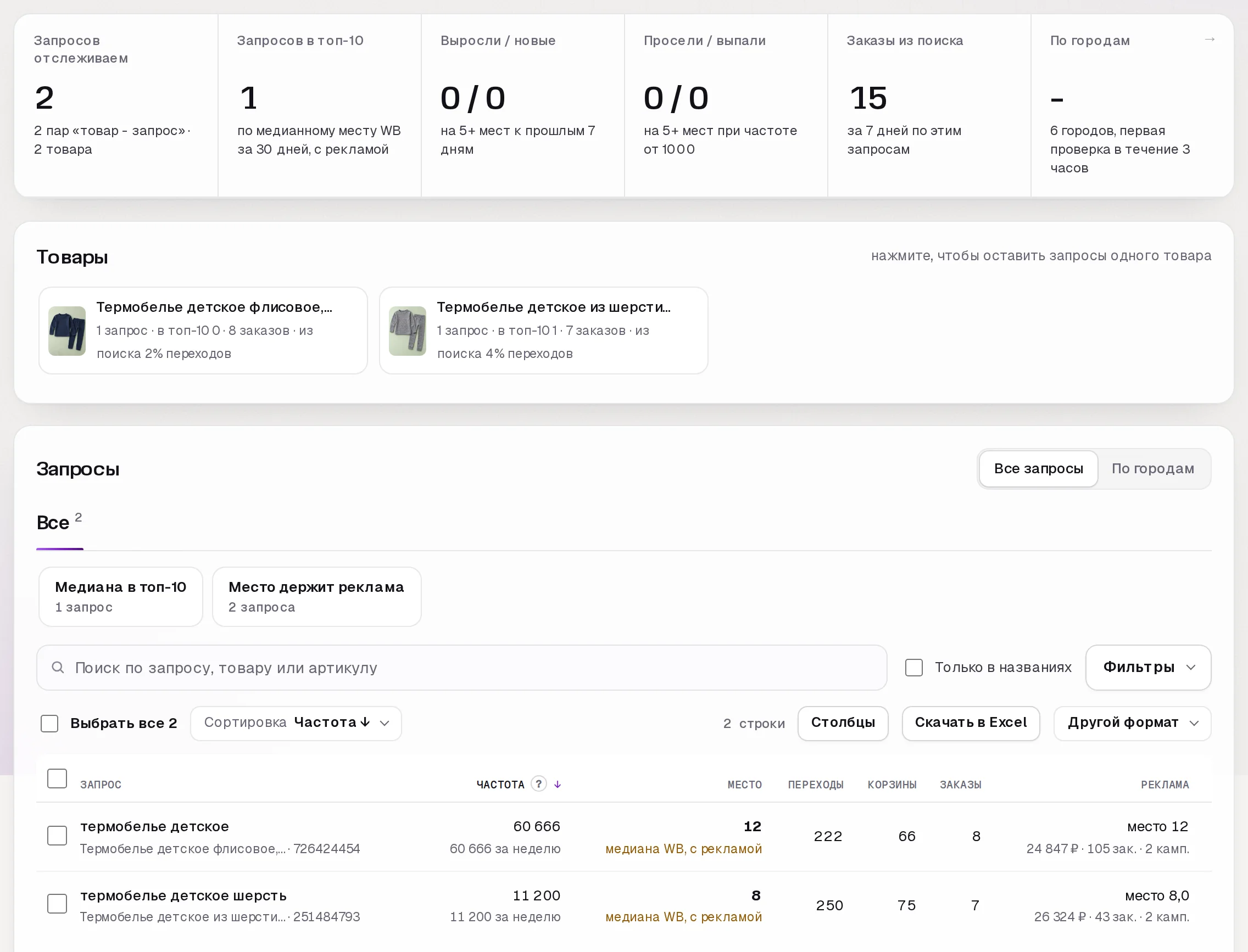The image size is (1248, 952).
Task: Open the Сортировка Частота dropdown
Action: coord(296,723)
